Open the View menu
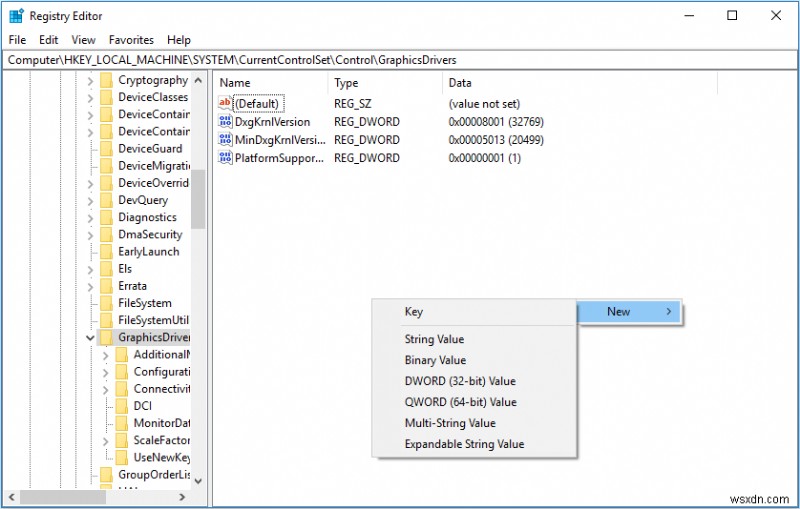This screenshot has height=509, width=800. tap(83, 40)
